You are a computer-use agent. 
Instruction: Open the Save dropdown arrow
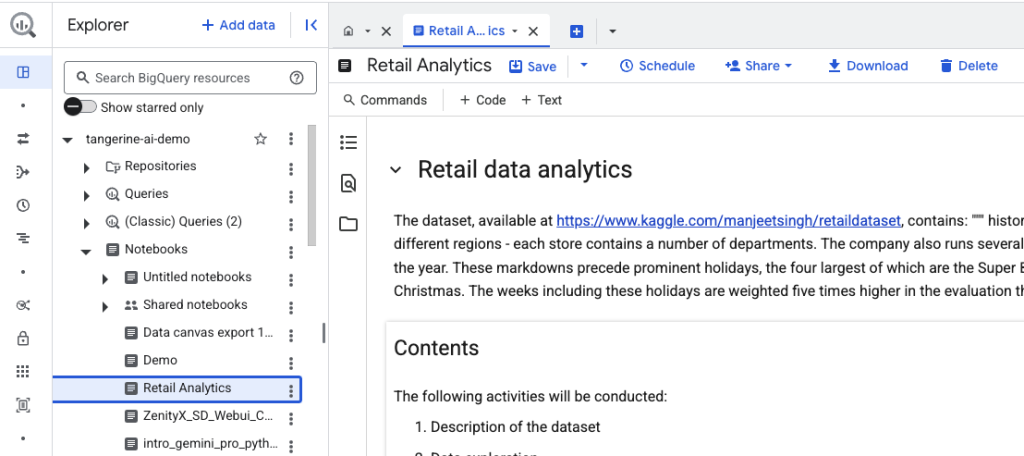tap(584, 65)
